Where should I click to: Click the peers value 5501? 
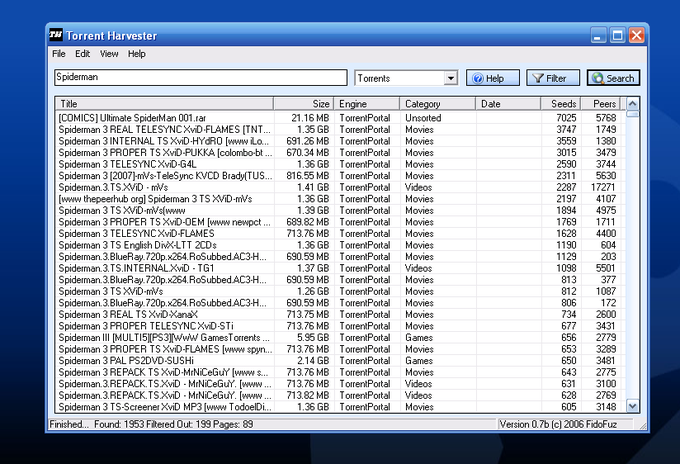605,268
